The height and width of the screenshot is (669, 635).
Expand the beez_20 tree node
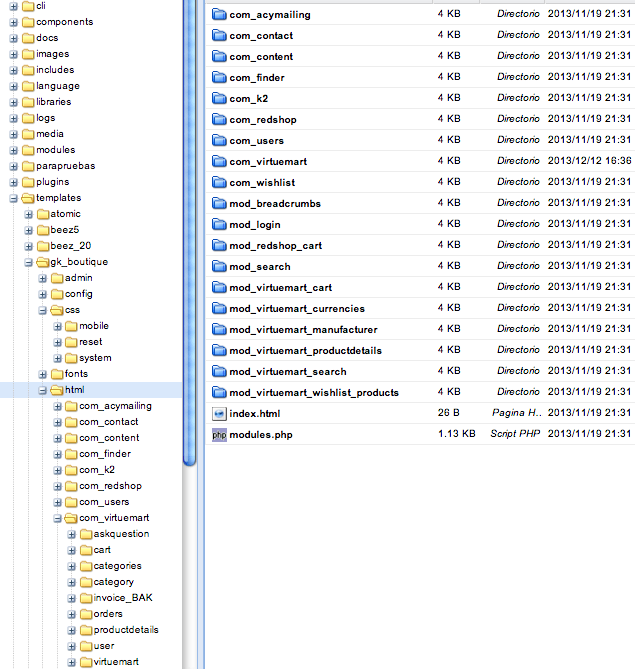[x=29, y=246]
